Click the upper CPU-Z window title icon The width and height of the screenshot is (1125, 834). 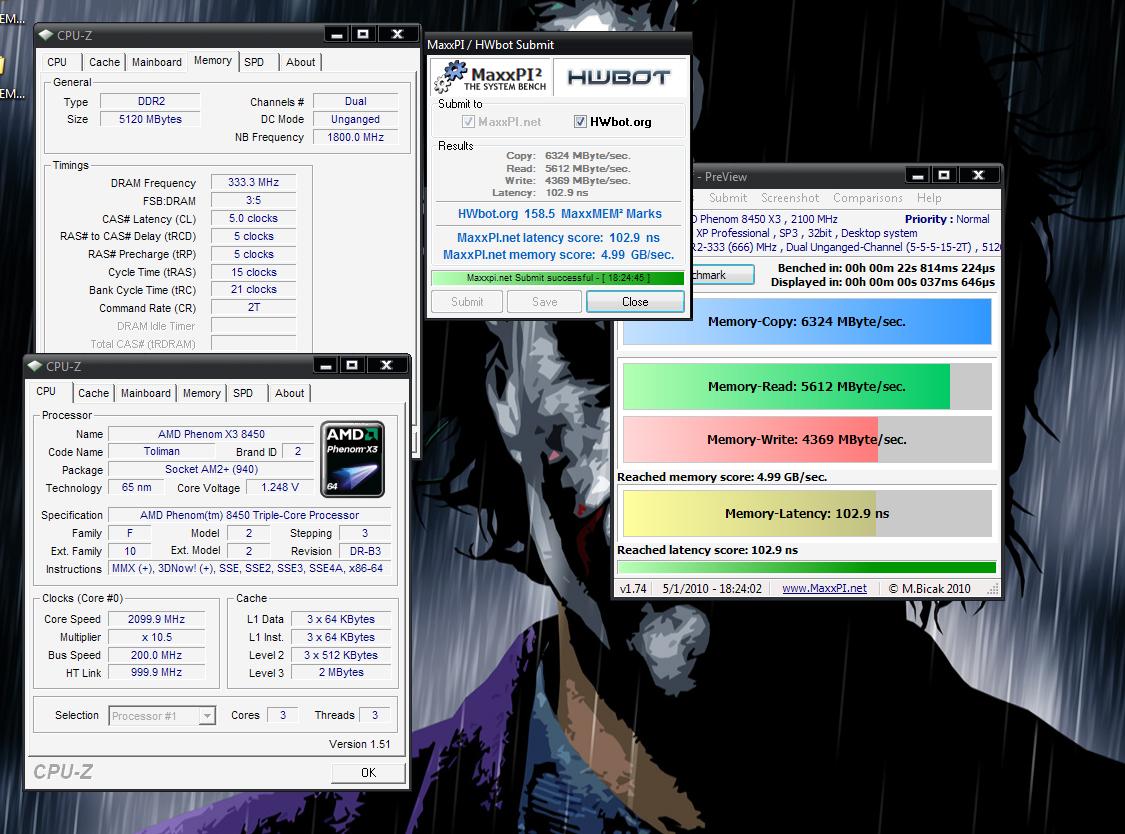(46, 34)
